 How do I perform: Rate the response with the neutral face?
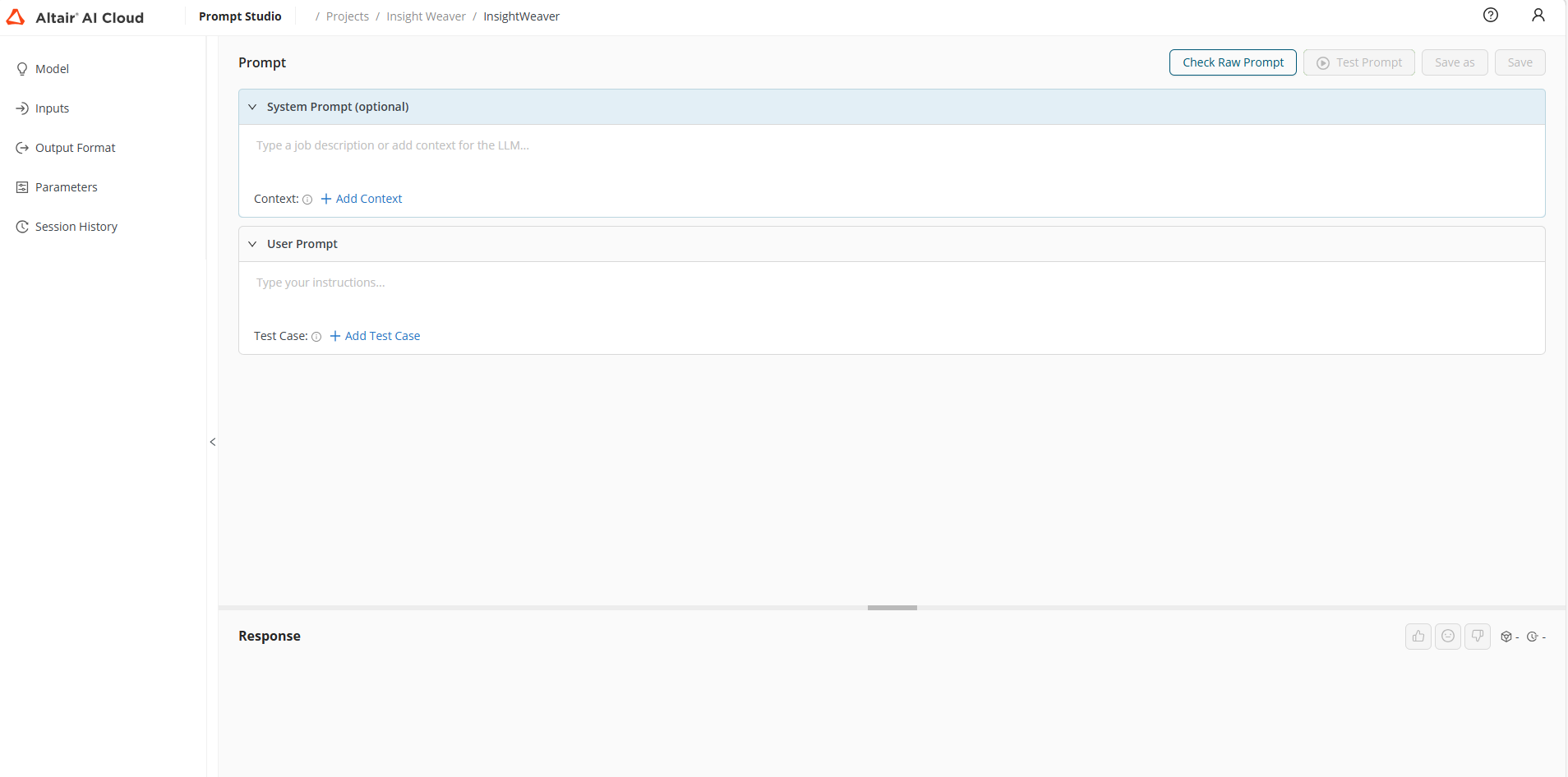(x=1448, y=637)
